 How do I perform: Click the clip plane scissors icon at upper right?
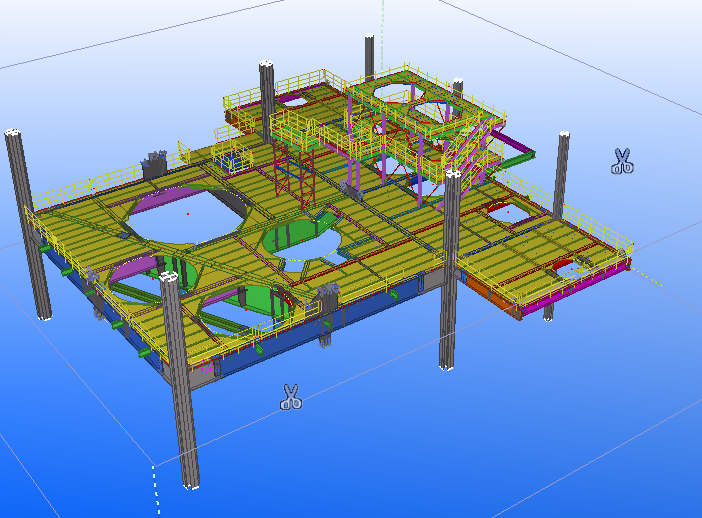tap(622, 161)
